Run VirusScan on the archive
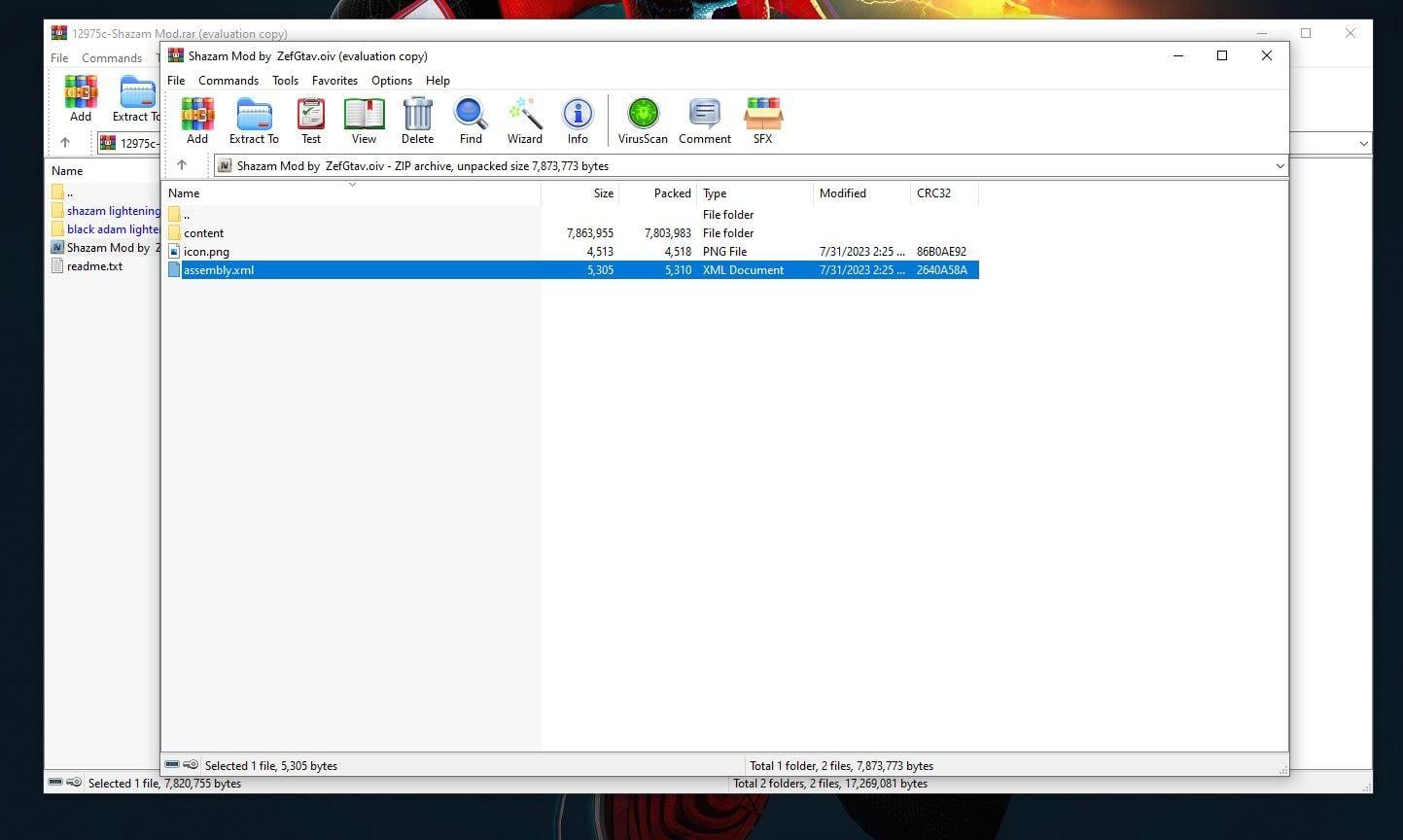This screenshot has width=1403, height=840. pos(642,117)
